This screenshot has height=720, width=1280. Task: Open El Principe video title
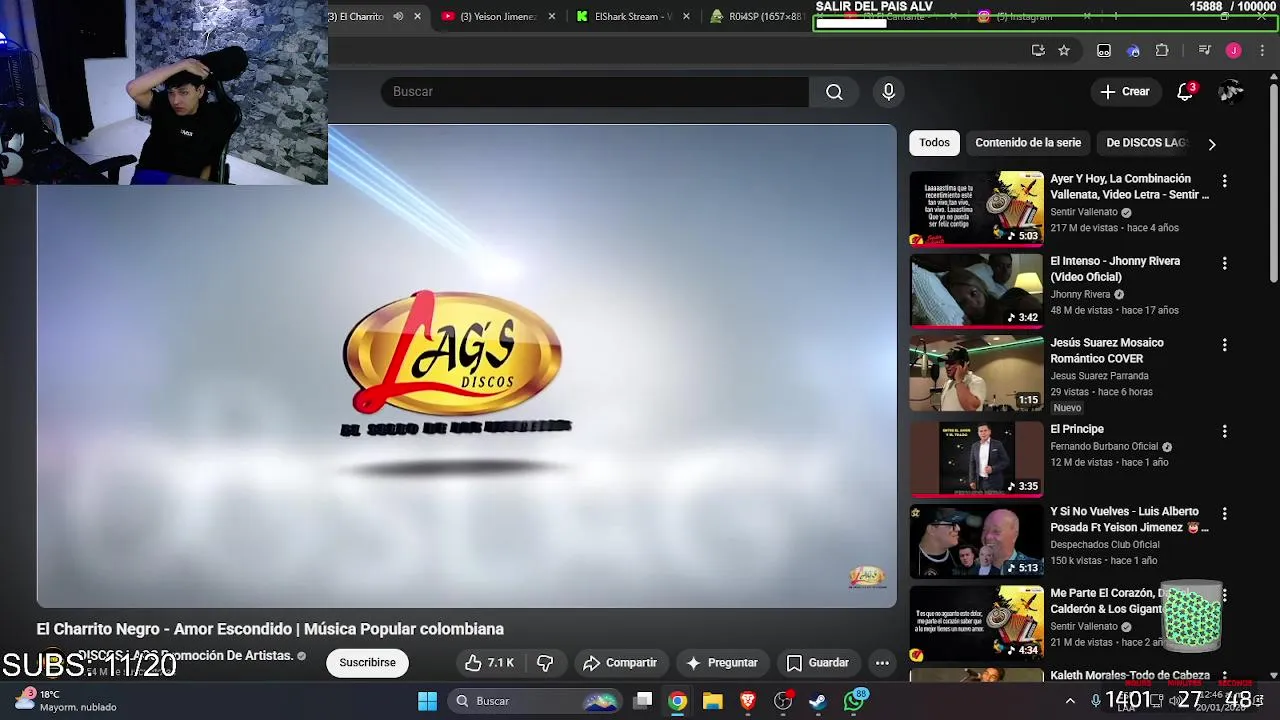[1077, 429]
